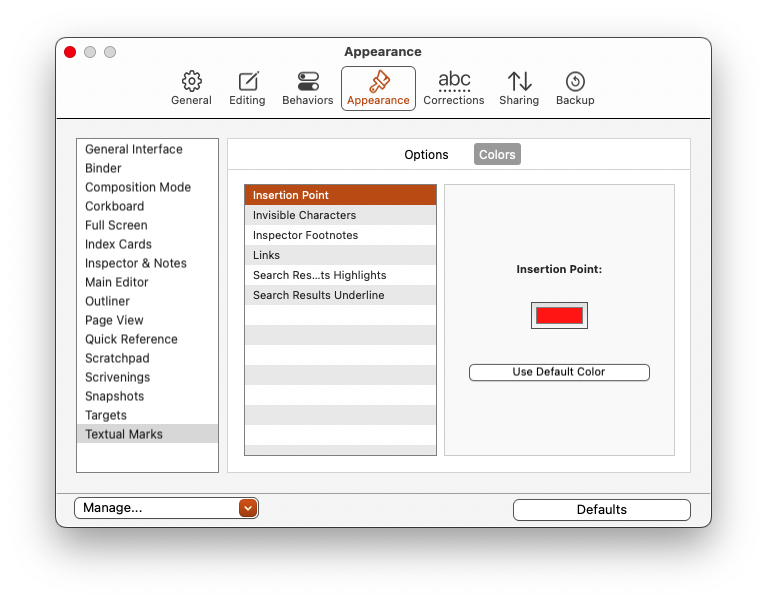Select Quick Reference in sidebar
This screenshot has width=767, height=601.
point(147,340)
